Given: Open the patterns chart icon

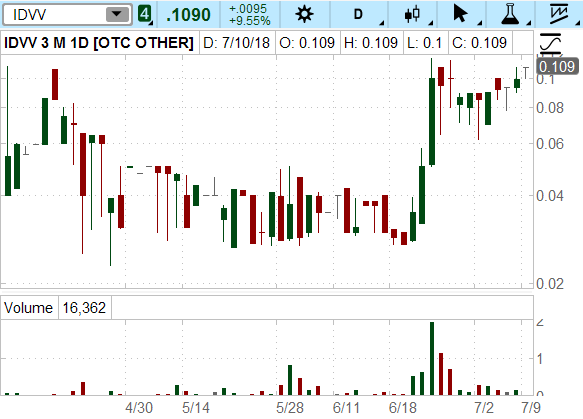Looking at the screenshot, I should pos(560,14).
